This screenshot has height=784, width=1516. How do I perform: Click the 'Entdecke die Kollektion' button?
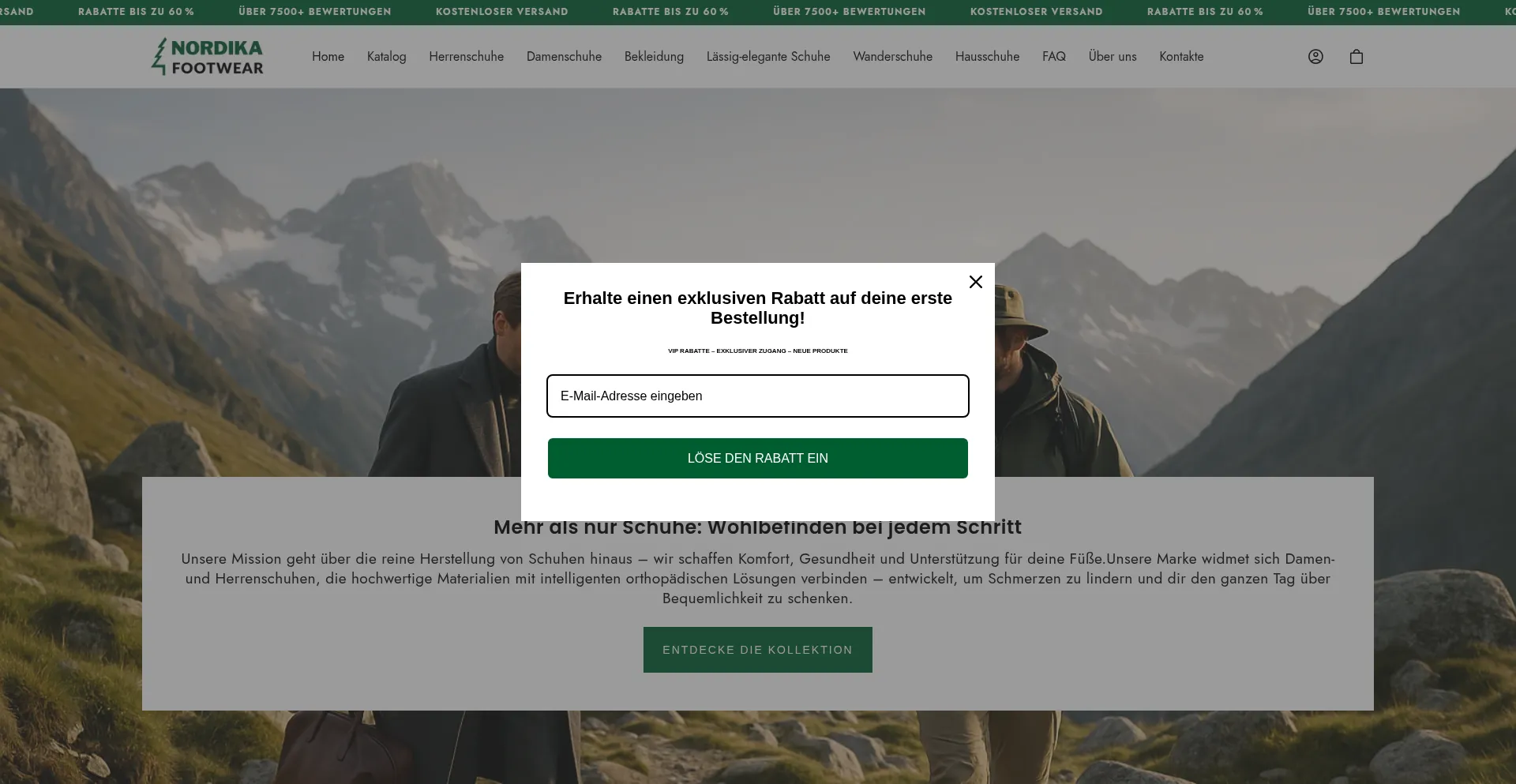click(757, 650)
